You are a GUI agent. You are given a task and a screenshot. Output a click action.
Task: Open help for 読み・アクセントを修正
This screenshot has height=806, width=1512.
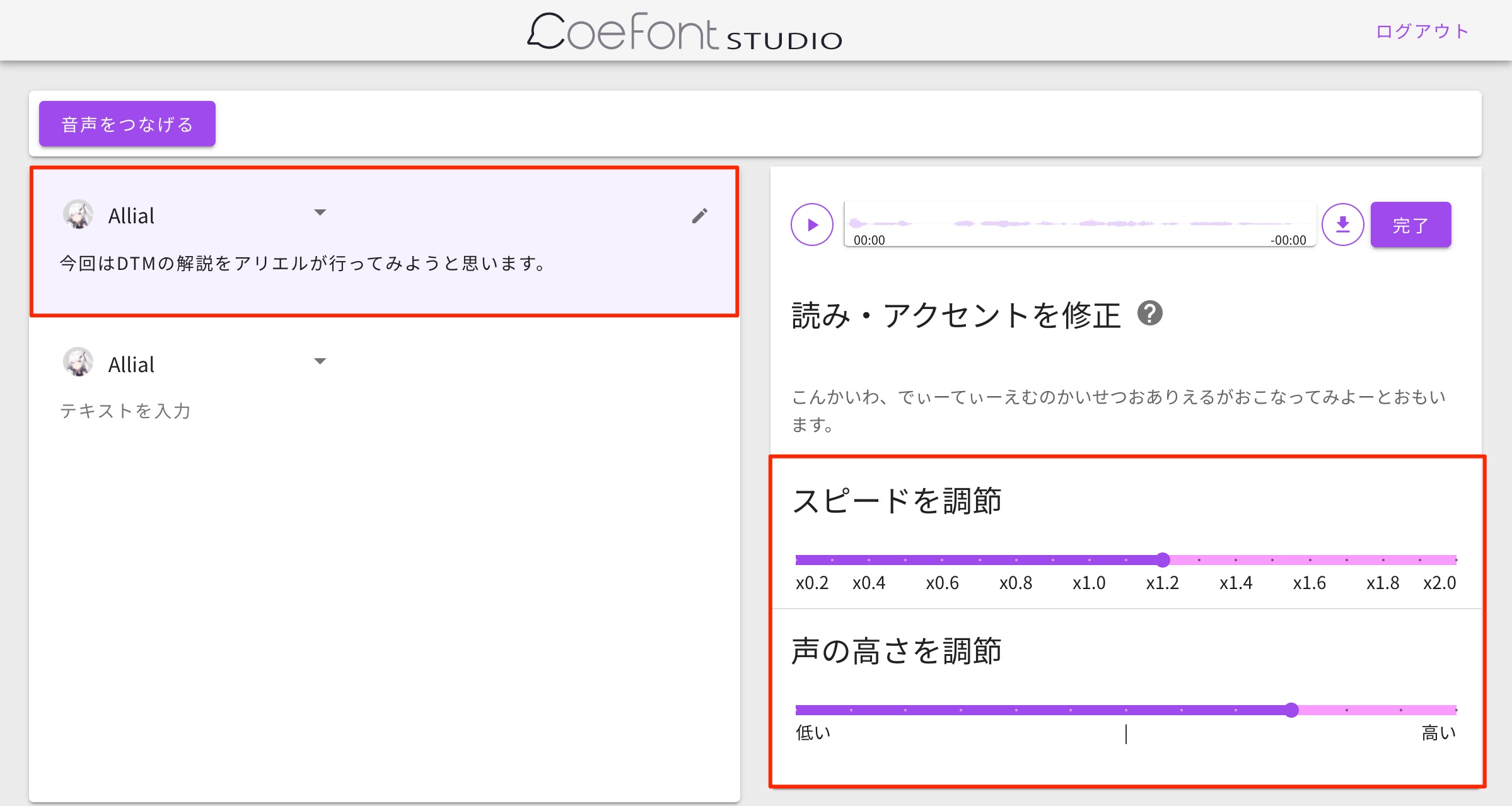pyautogui.click(x=1150, y=313)
